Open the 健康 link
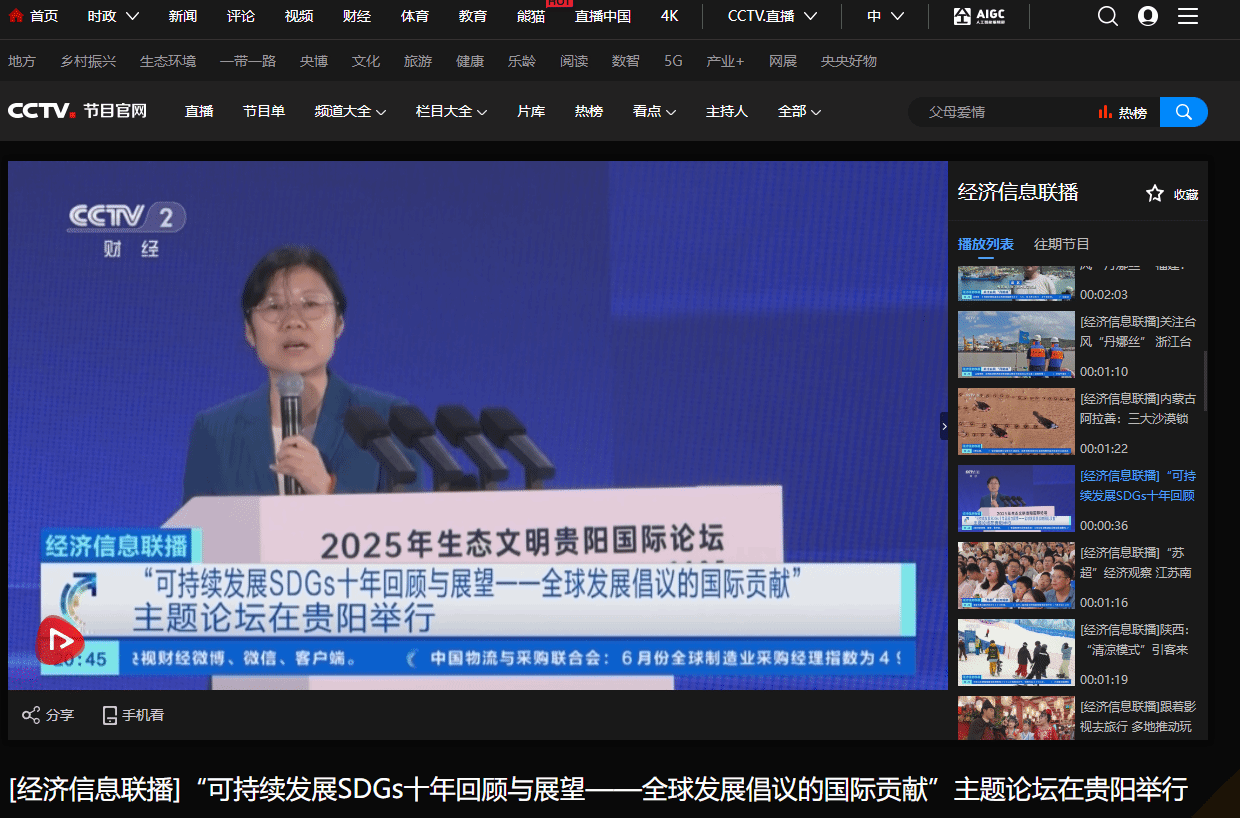This screenshot has width=1240, height=818. 470,61
